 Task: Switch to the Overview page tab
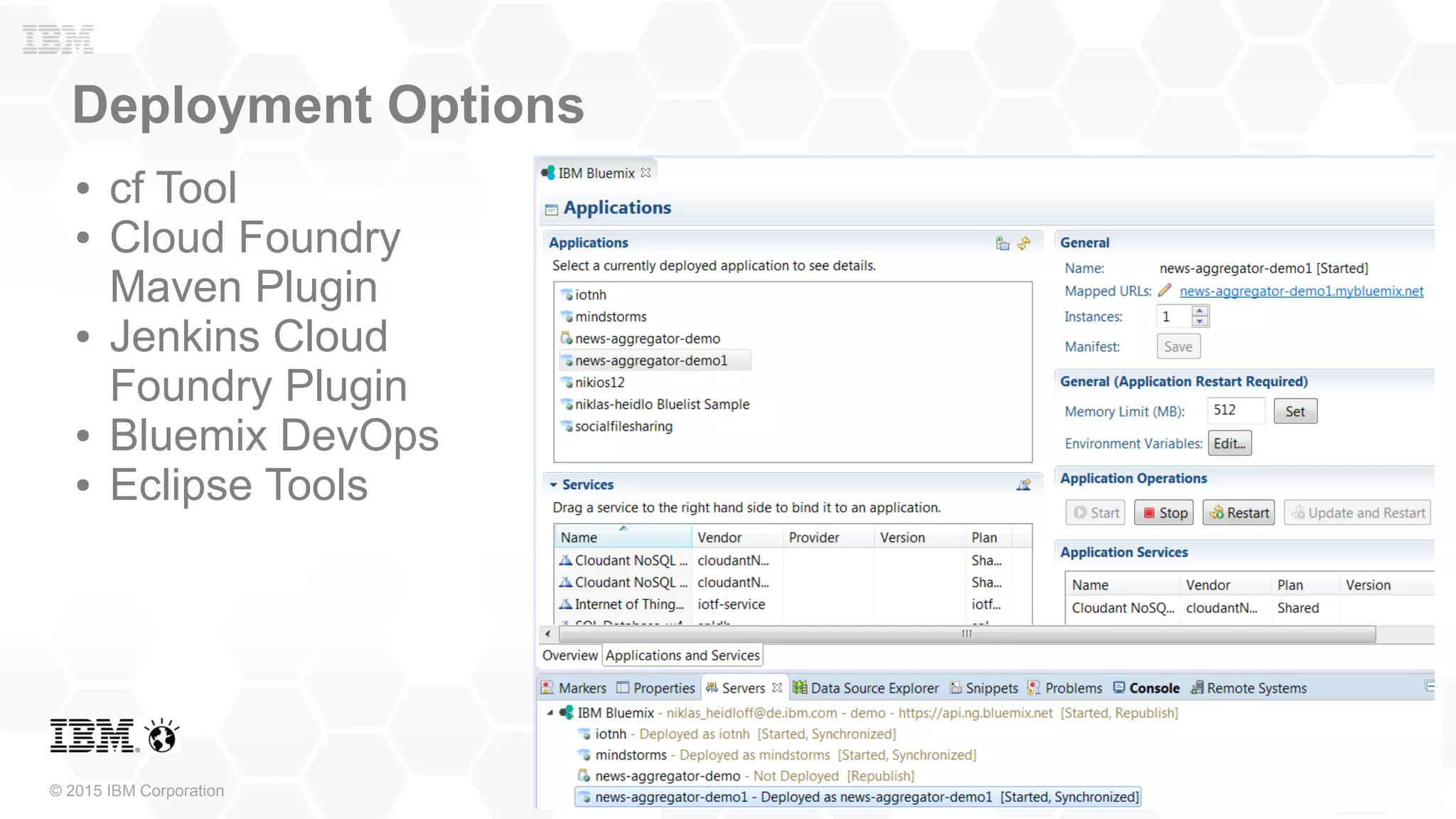[570, 655]
